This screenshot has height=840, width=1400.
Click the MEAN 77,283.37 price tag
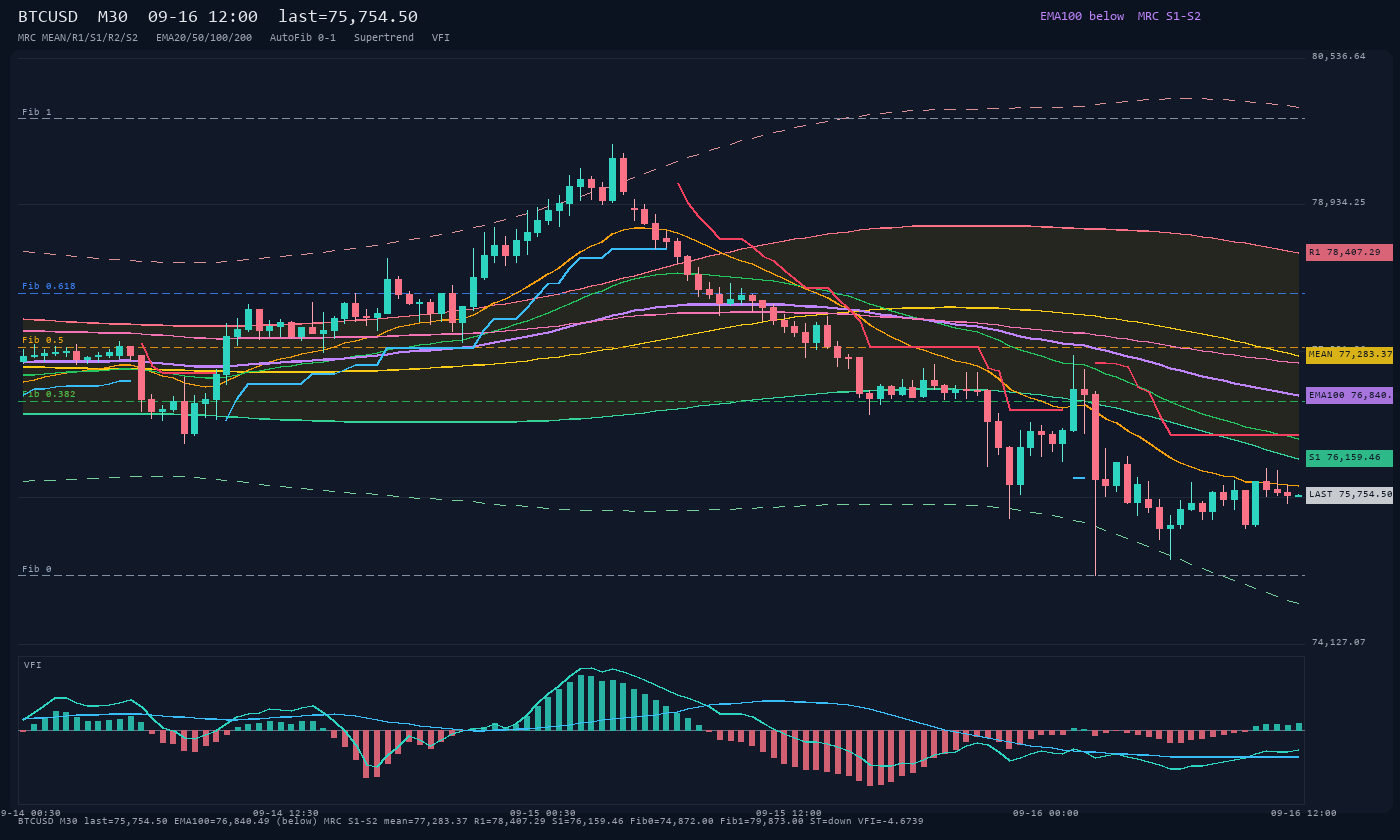click(1349, 355)
